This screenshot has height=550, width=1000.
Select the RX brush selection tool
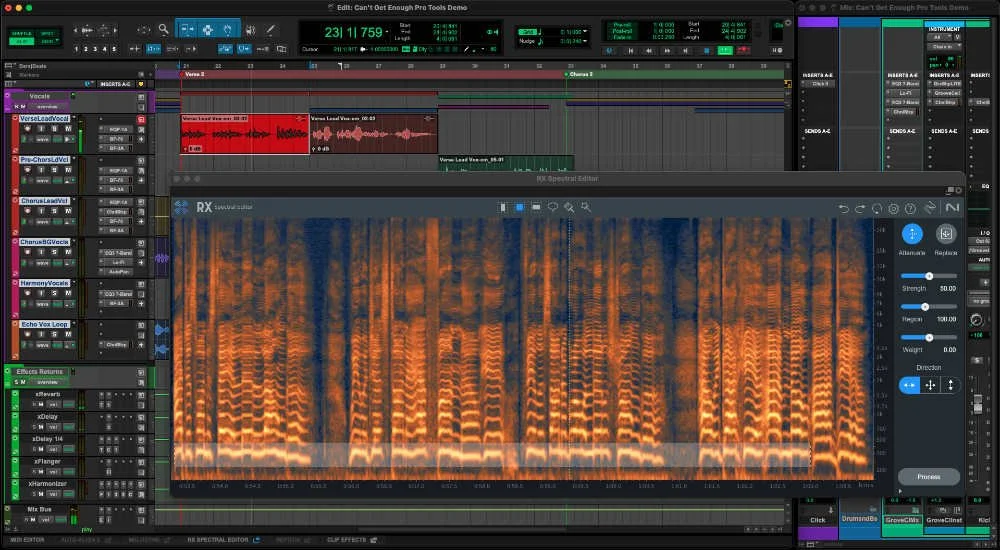pos(569,207)
